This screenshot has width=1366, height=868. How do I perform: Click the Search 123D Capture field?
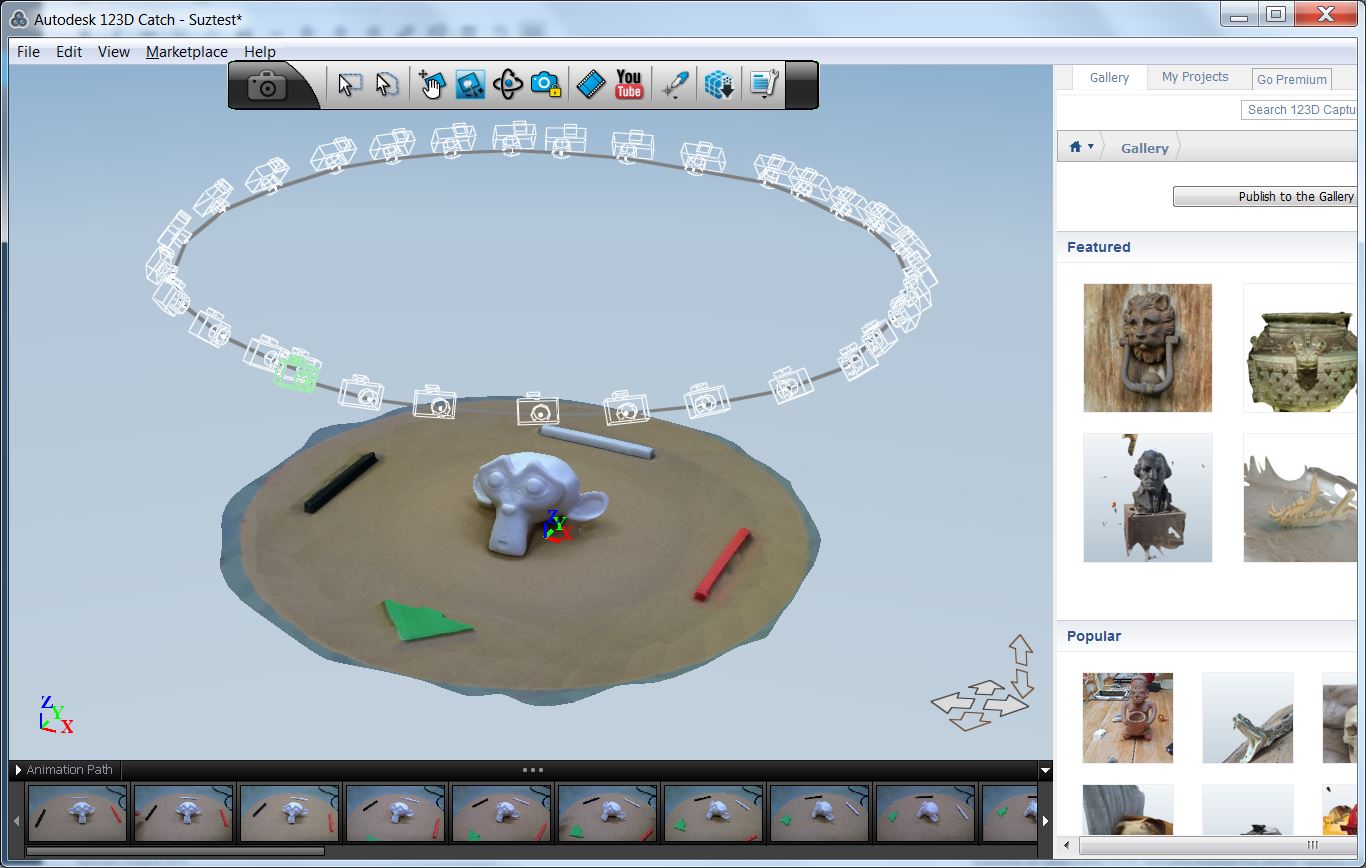1299,110
